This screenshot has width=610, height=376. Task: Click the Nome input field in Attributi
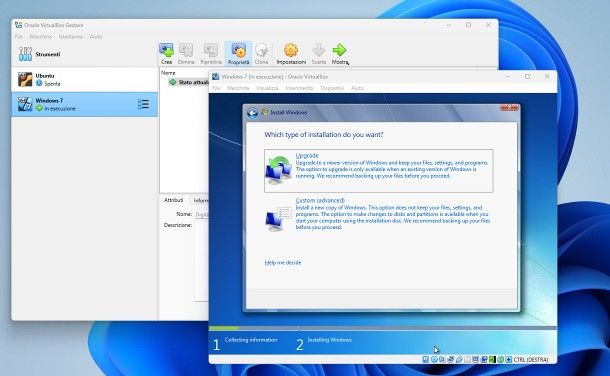[202, 214]
